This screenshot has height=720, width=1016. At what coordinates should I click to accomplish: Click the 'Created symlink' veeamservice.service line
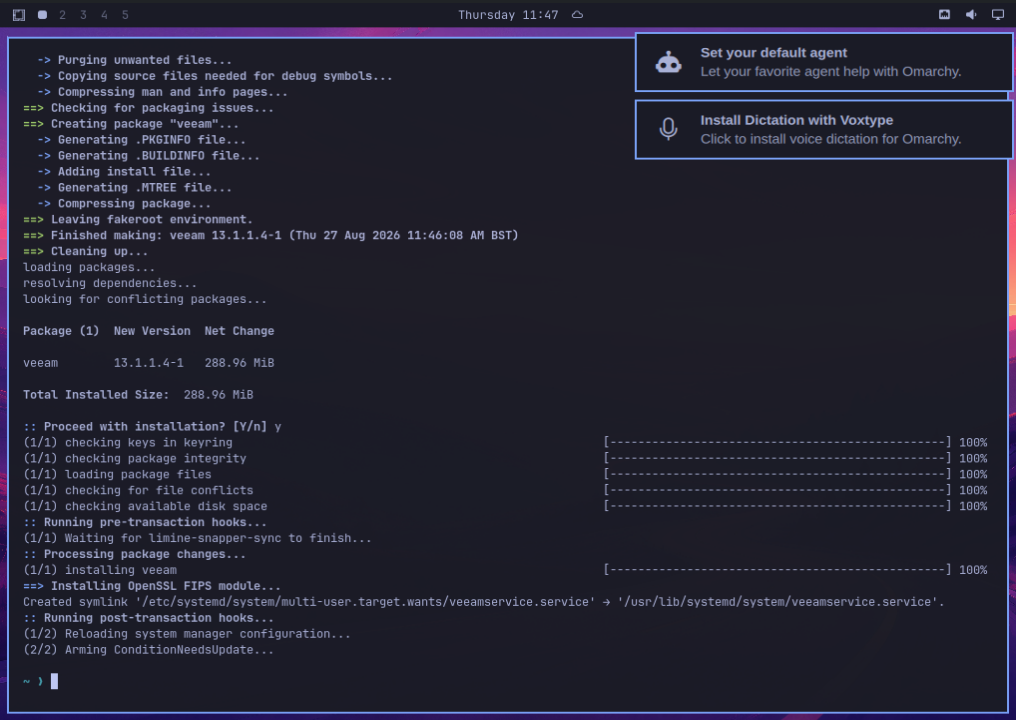[x=483, y=602]
